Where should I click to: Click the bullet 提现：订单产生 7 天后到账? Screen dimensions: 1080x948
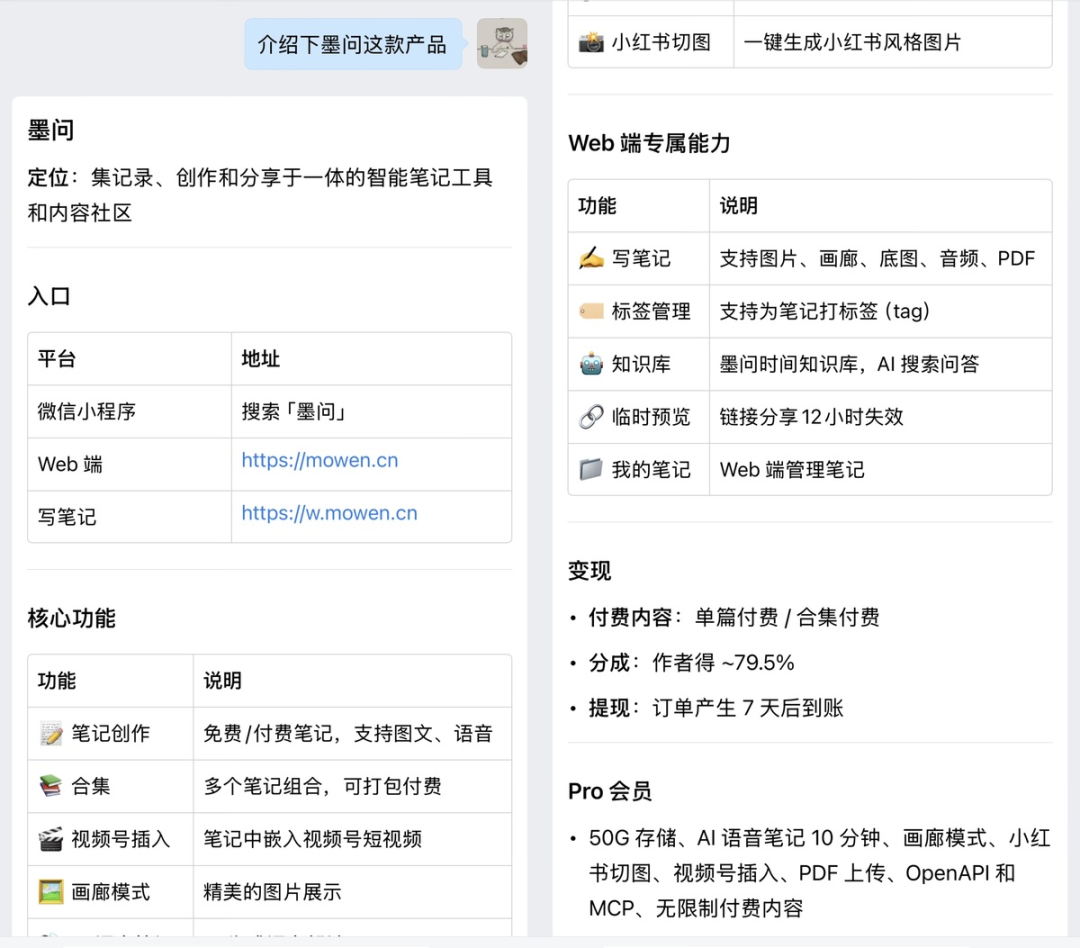707,708
